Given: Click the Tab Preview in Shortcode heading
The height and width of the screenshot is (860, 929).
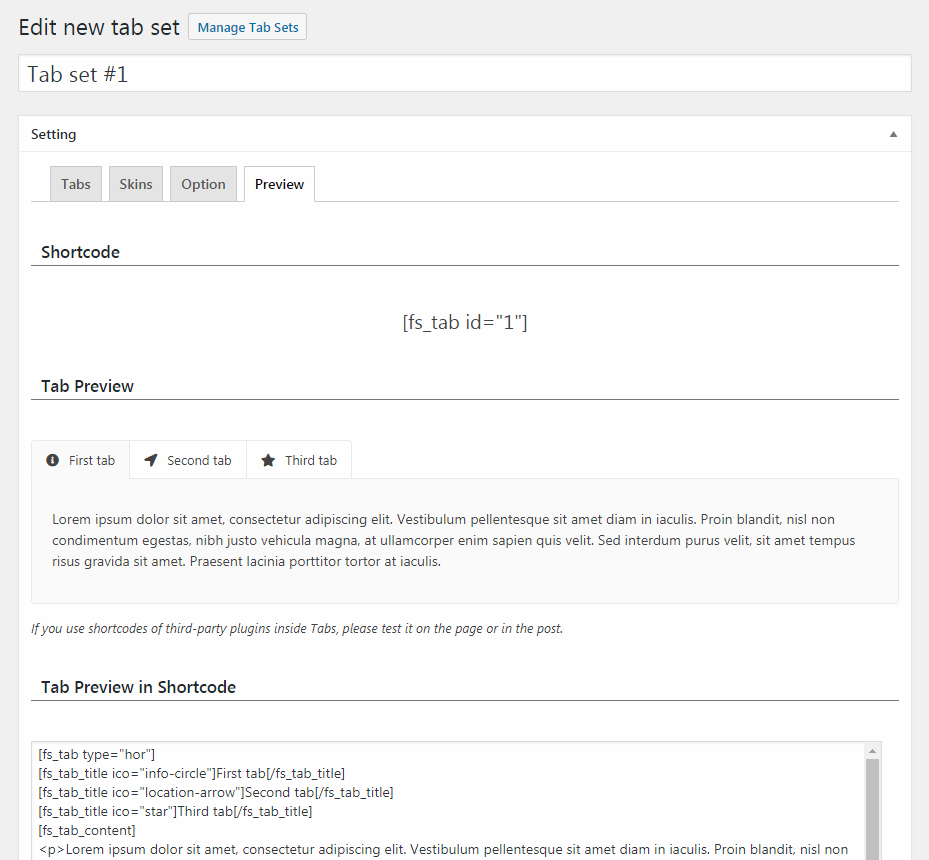Looking at the screenshot, I should coord(138,687).
